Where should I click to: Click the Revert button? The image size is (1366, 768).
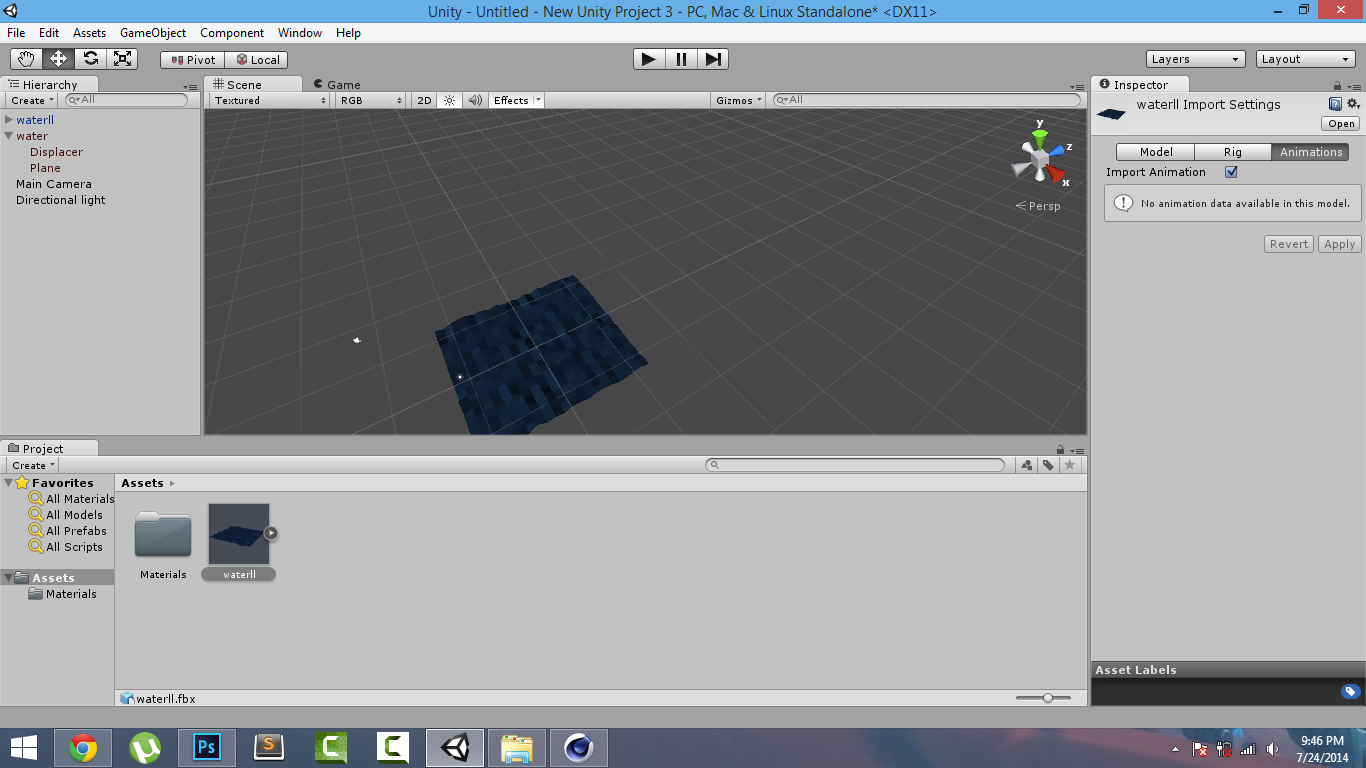pyautogui.click(x=1289, y=244)
